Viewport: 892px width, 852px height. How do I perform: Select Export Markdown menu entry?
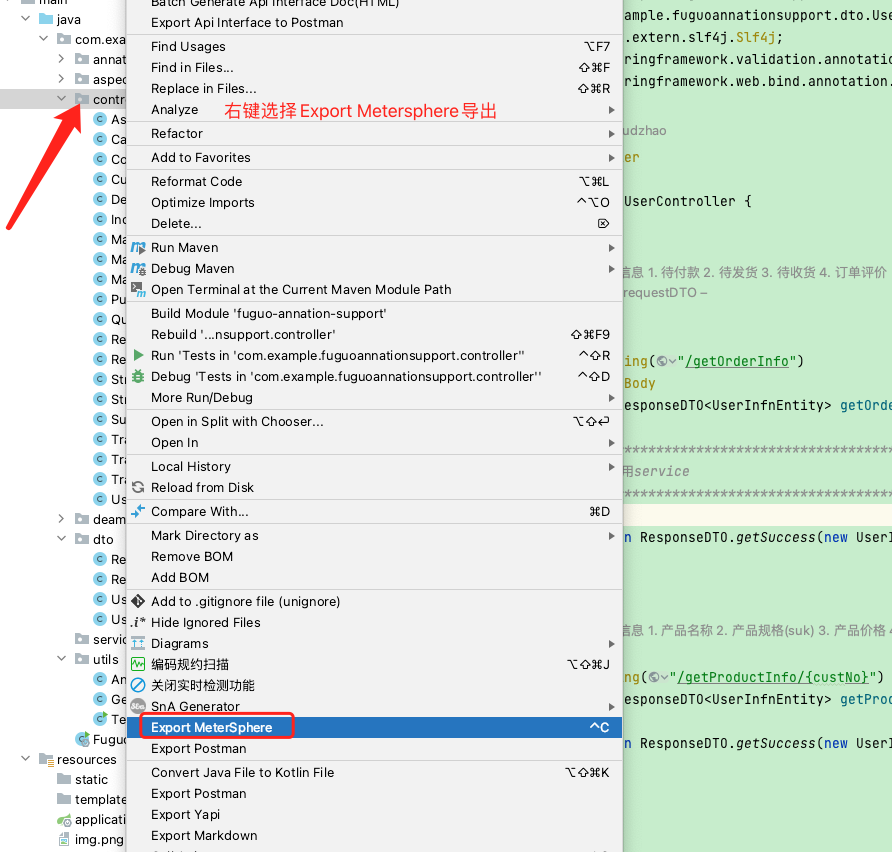pyautogui.click(x=374, y=836)
